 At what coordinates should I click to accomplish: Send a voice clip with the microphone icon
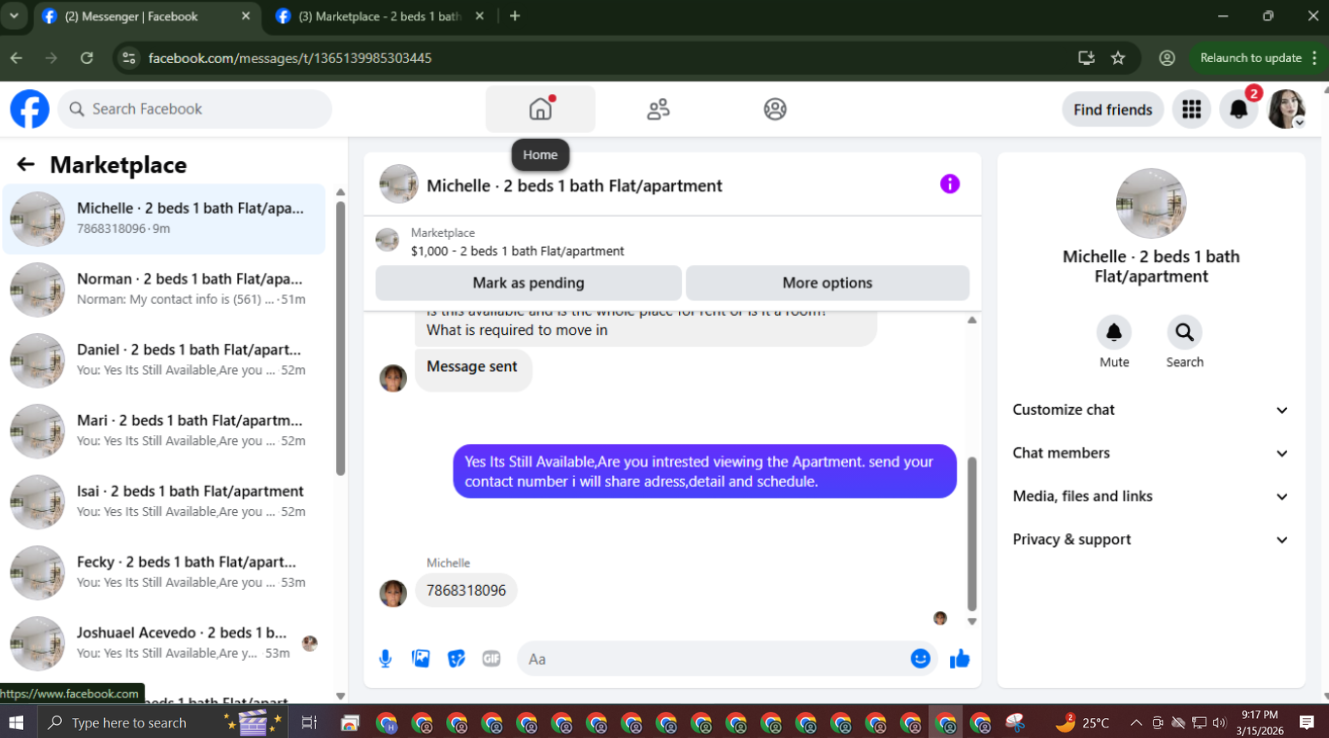click(385, 659)
